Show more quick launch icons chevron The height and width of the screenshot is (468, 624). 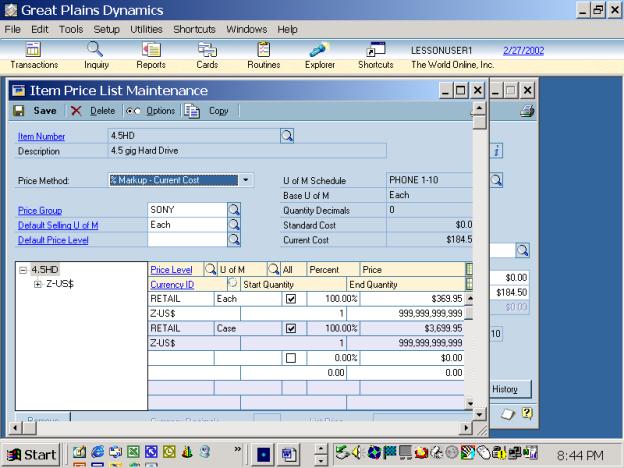tap(237, 449)
